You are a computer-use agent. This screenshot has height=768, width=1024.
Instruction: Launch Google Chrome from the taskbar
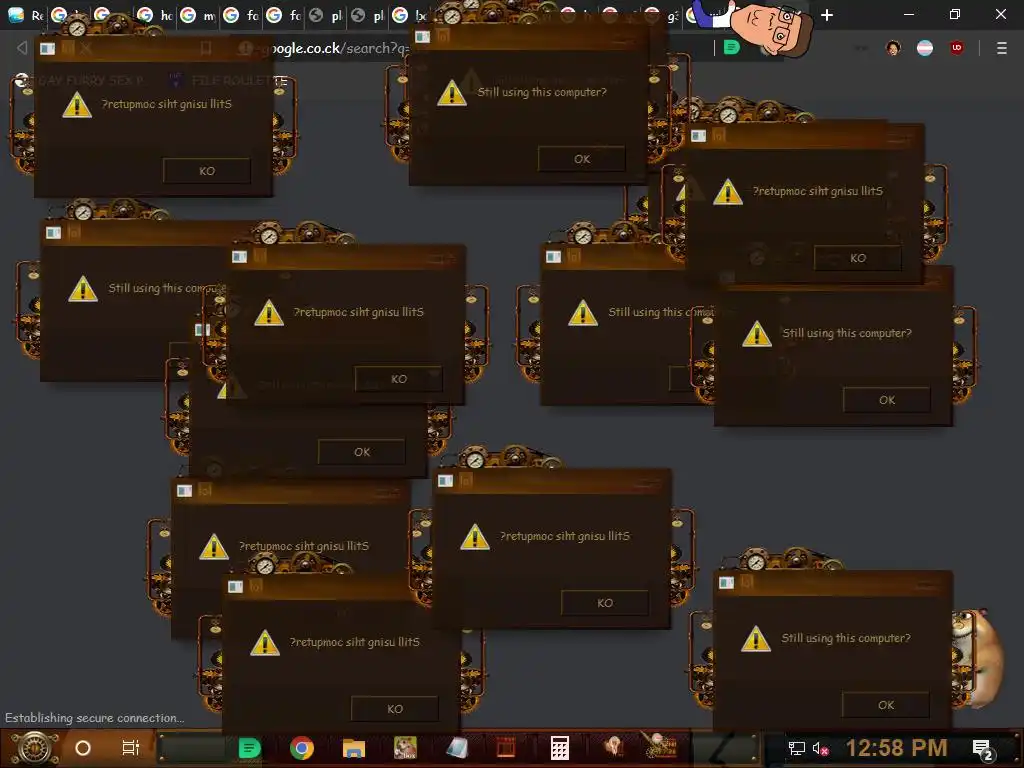pyautogui.click(x=302, y=748)
